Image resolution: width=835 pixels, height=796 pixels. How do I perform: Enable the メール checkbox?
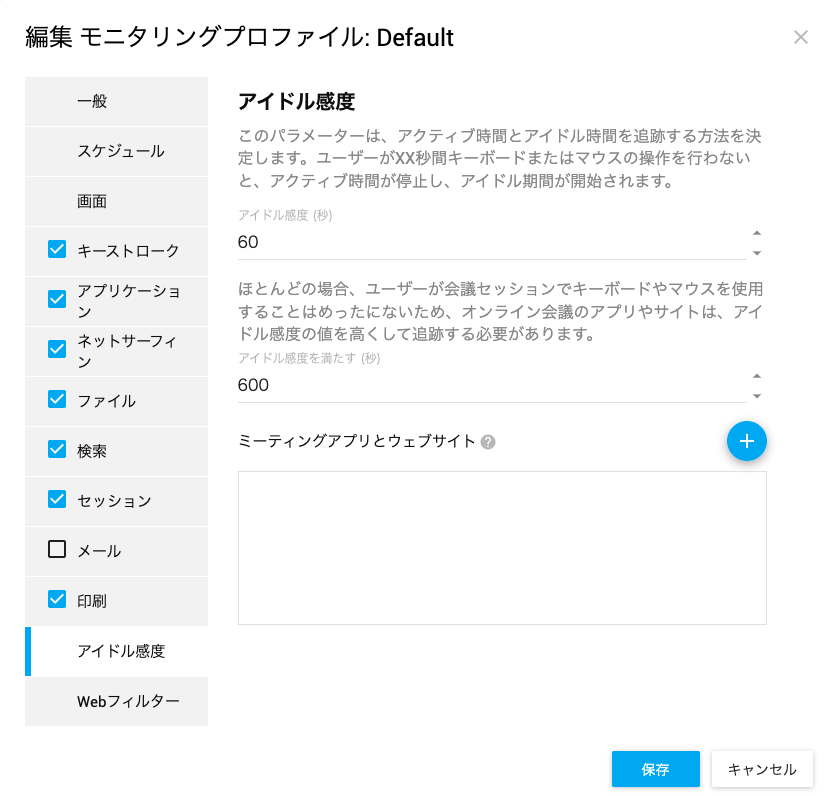tap(57, 549)
